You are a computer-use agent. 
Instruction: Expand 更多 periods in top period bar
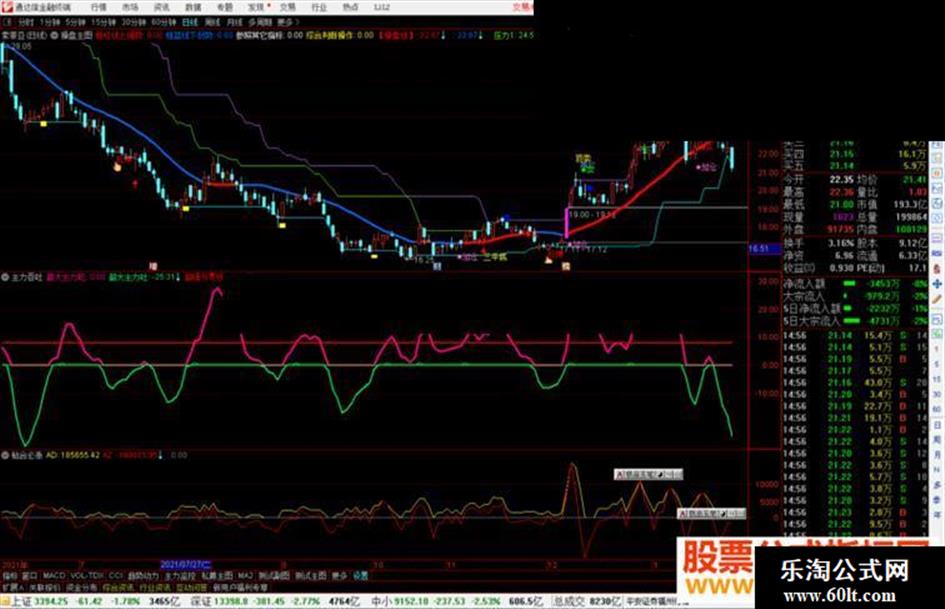[287, 22]
